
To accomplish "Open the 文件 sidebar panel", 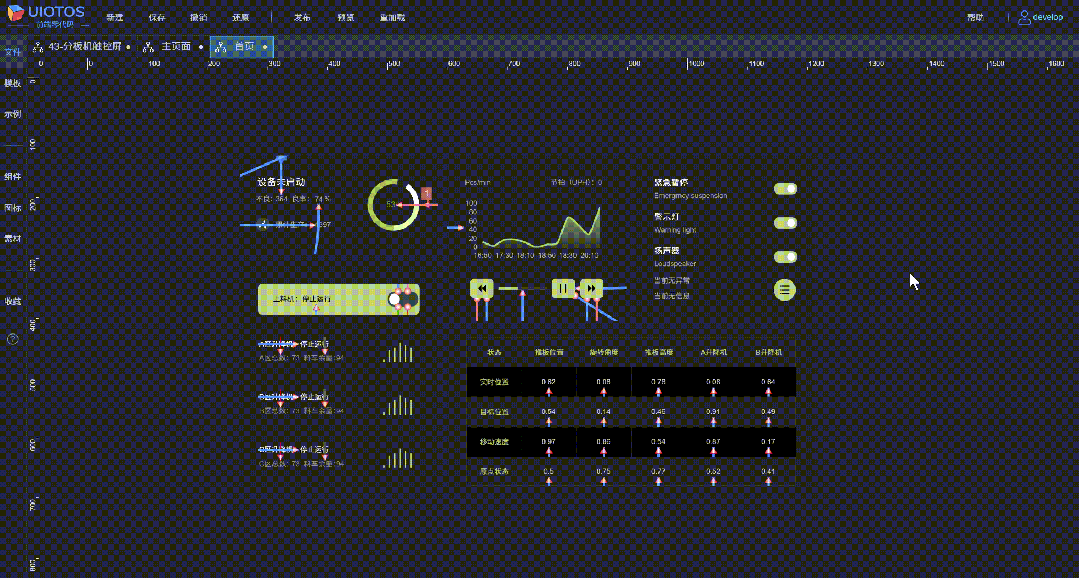I will [12, 52].
